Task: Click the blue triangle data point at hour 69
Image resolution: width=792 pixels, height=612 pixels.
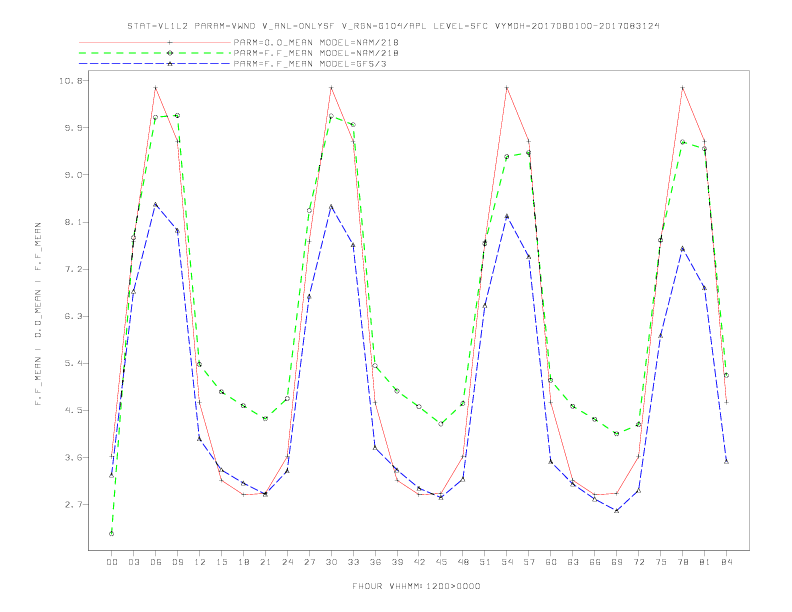Action: coord(617,511)
